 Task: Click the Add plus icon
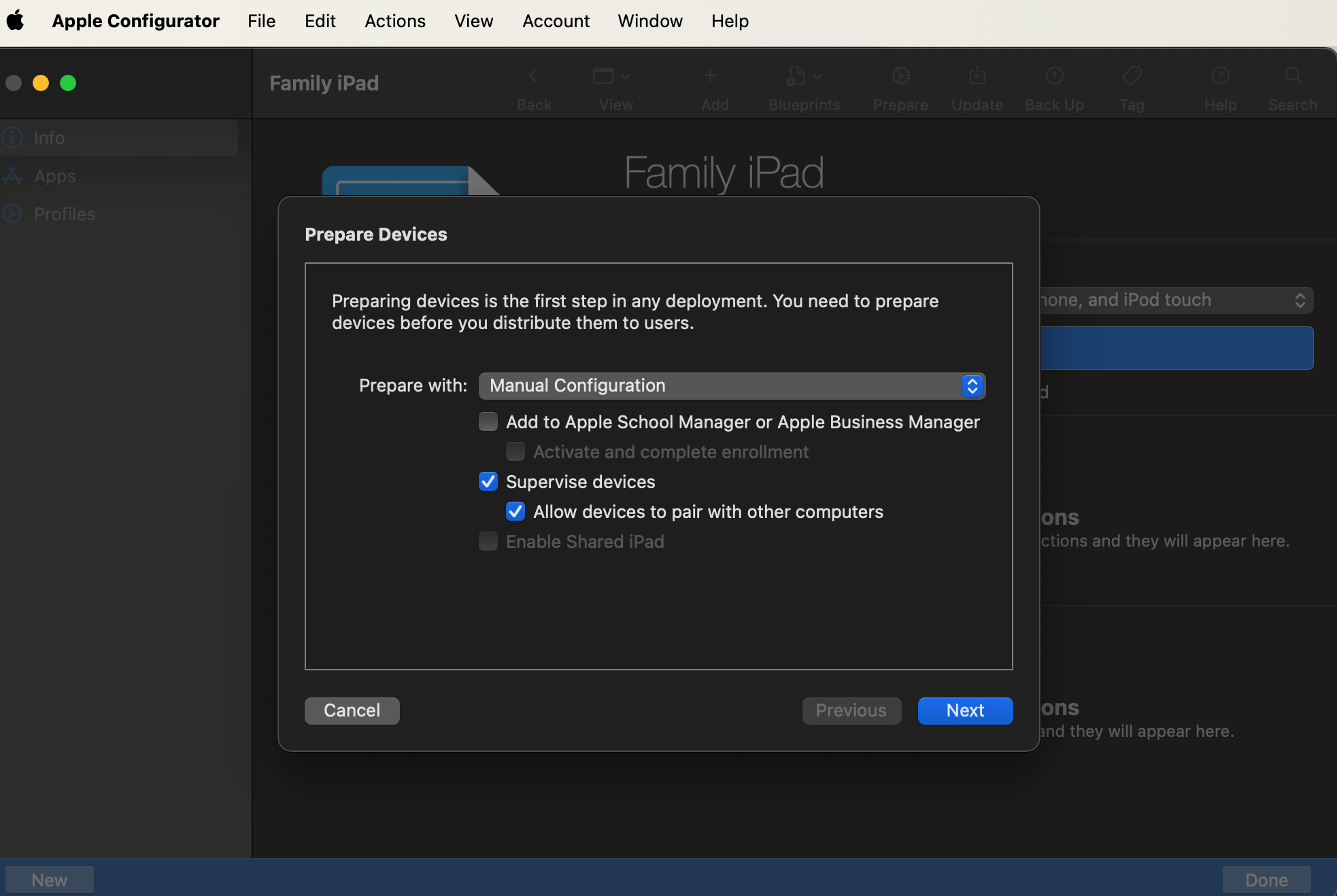tap(710, 76)
